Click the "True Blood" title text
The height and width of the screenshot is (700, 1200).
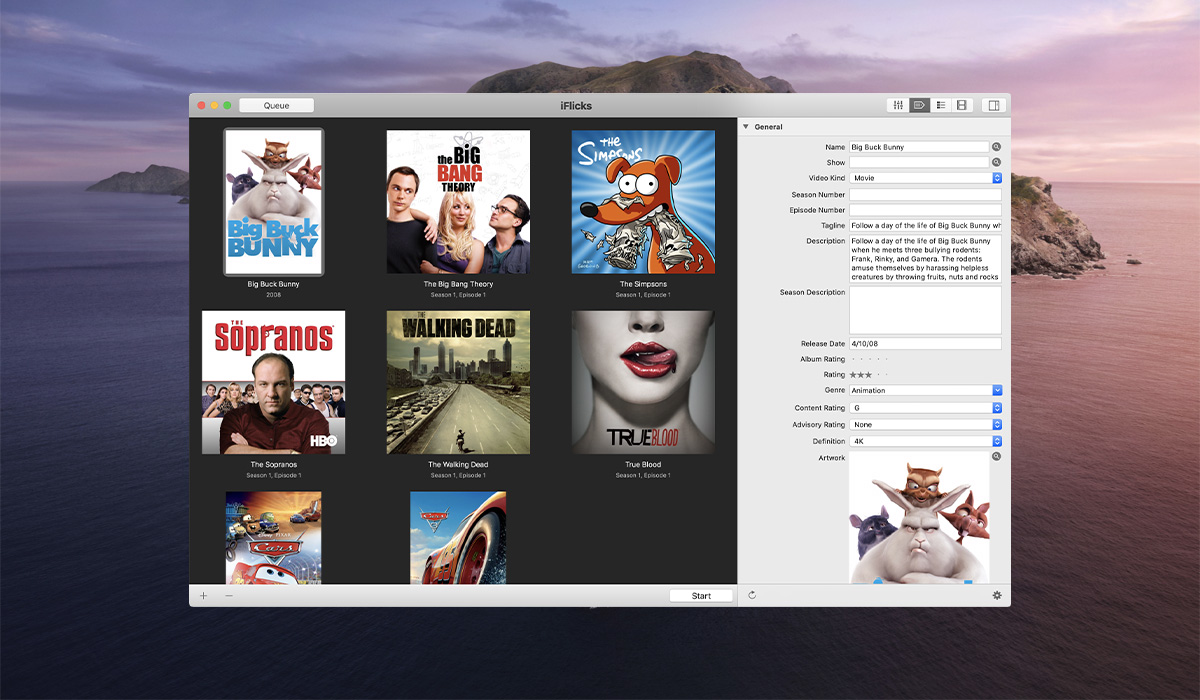pyautogui.click(x=643, y=465)
